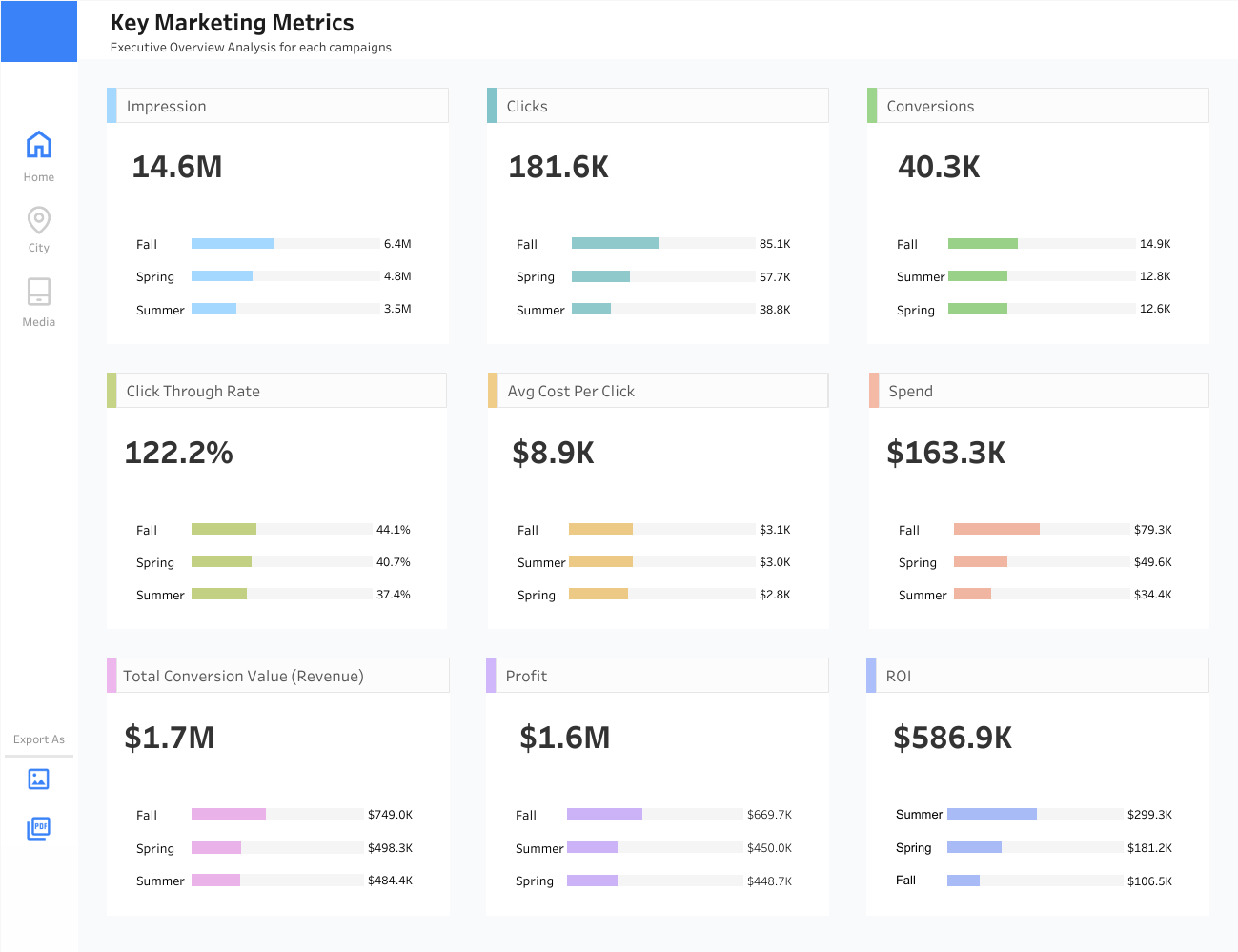Screen dimensions: 1238x952
Task: Click the Fall bar in Impression chart
Action: coord(233,244)
